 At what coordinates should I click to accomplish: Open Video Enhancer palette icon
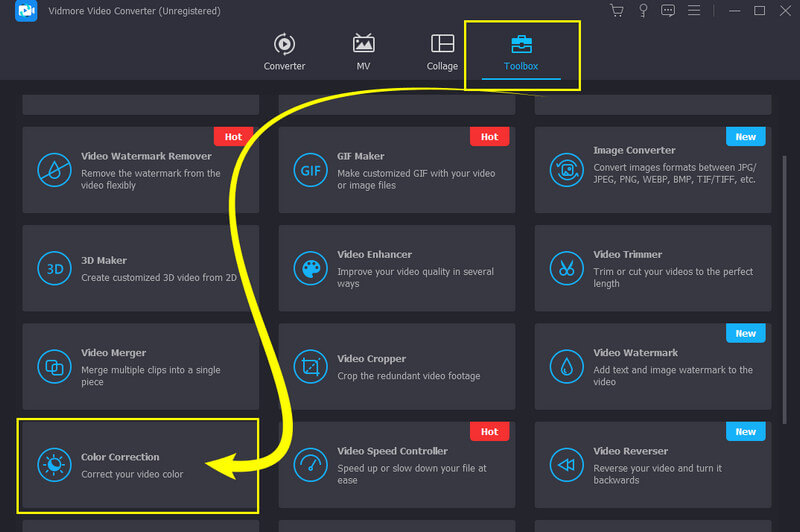[310, 268]
